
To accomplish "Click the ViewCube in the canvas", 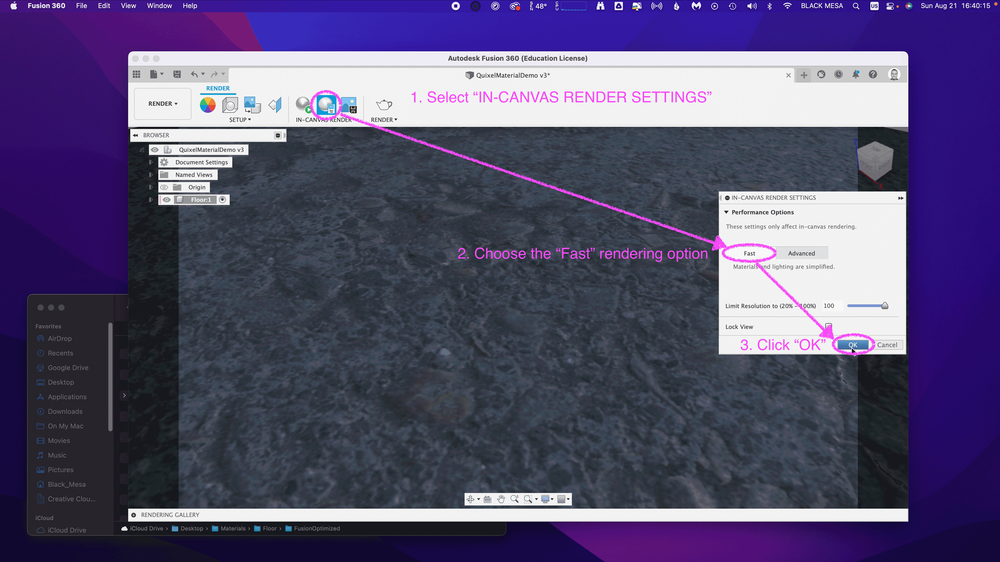I will (875, 159).
